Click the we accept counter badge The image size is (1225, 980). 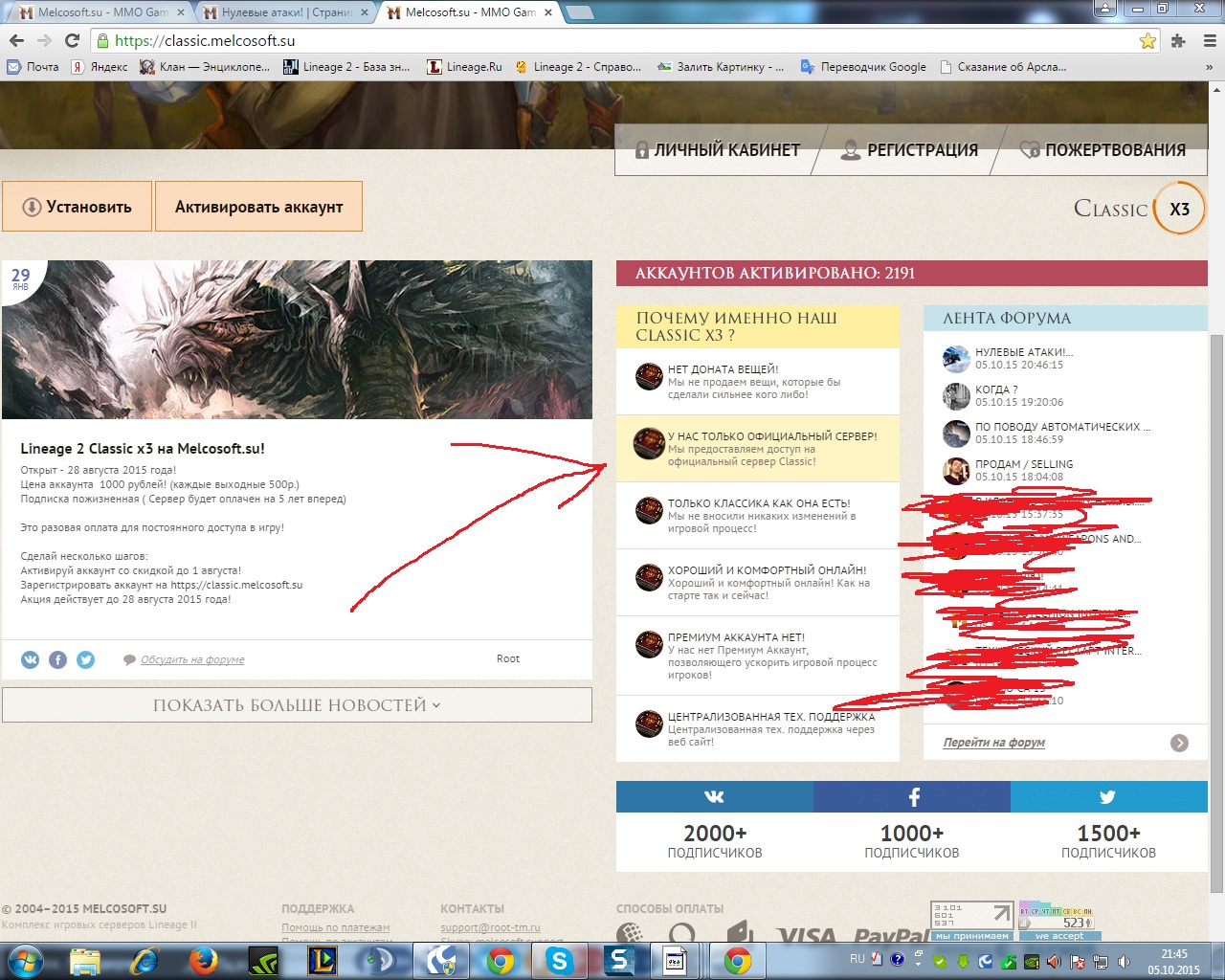(x=1059, y=921)
